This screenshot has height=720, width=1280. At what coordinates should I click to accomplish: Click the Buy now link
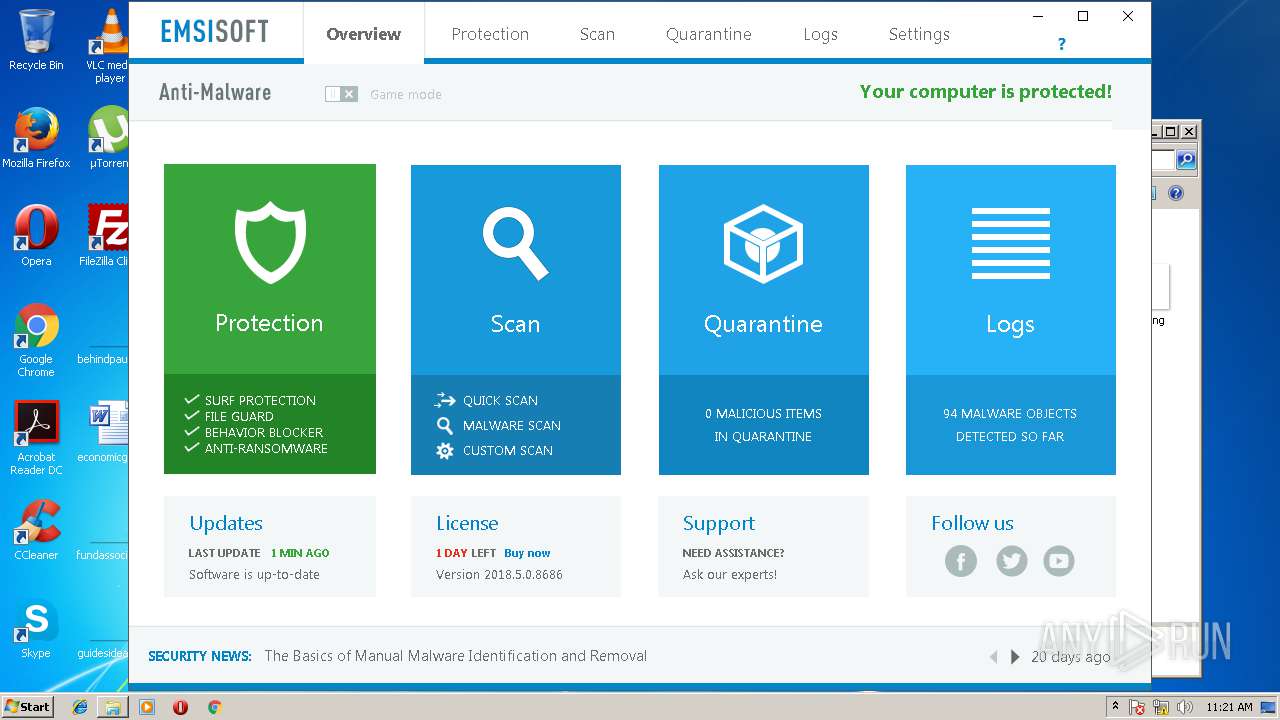527,553
